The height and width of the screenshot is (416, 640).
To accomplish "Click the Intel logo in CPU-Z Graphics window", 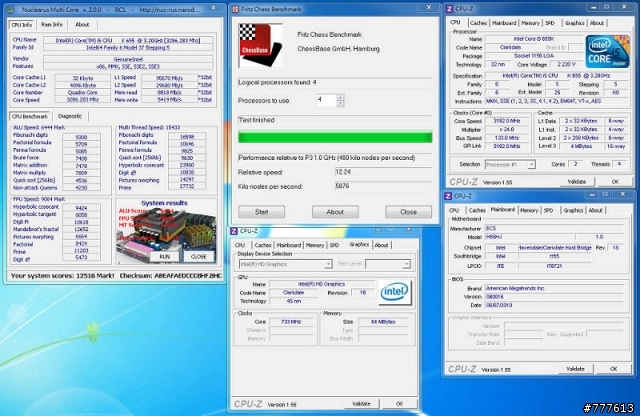I will pyautogui.click(x=394, y=292).
